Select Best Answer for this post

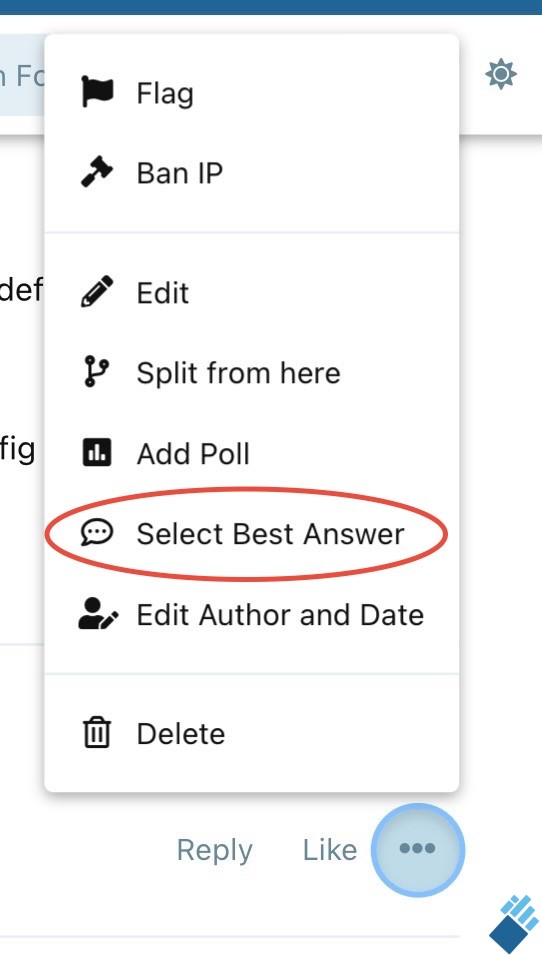click(251, 533)
